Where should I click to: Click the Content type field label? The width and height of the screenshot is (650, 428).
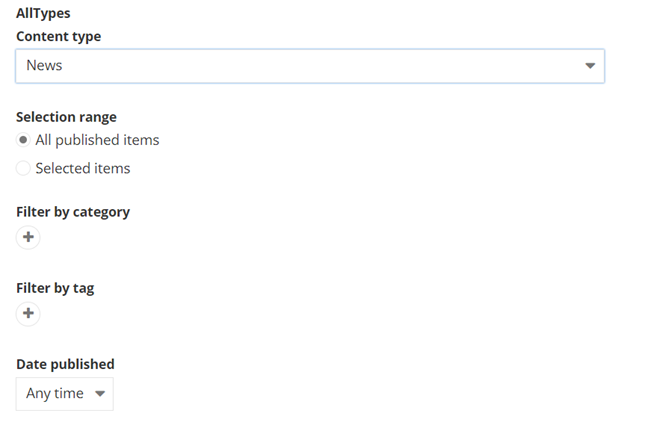pyautogui.click(x=58, y=36)
